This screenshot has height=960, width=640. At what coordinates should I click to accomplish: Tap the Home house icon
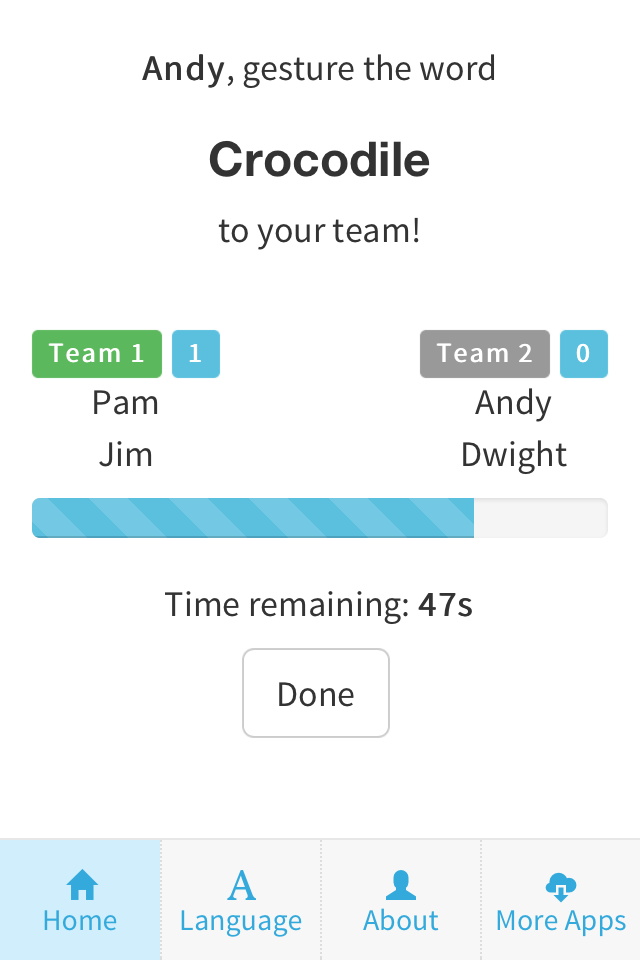[x=81, y=884]
